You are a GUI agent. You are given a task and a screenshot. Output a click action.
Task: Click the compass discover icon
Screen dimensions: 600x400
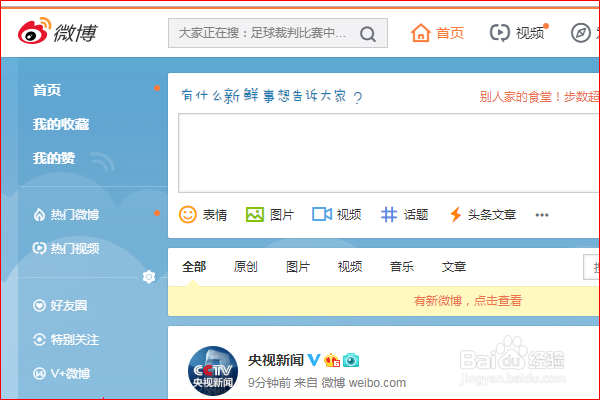tap(580, 33)
